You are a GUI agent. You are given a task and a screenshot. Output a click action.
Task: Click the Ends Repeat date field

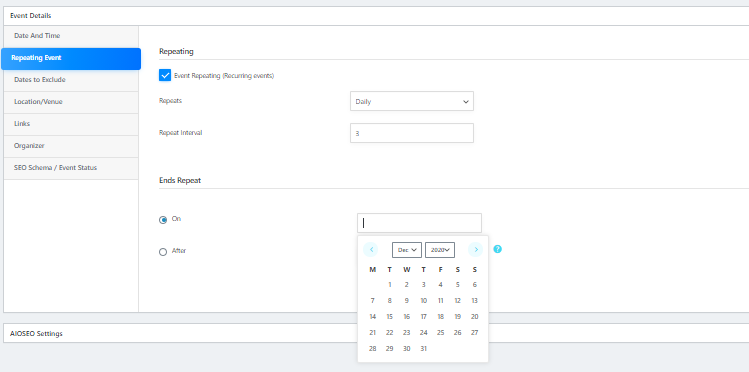coord(419,223)
